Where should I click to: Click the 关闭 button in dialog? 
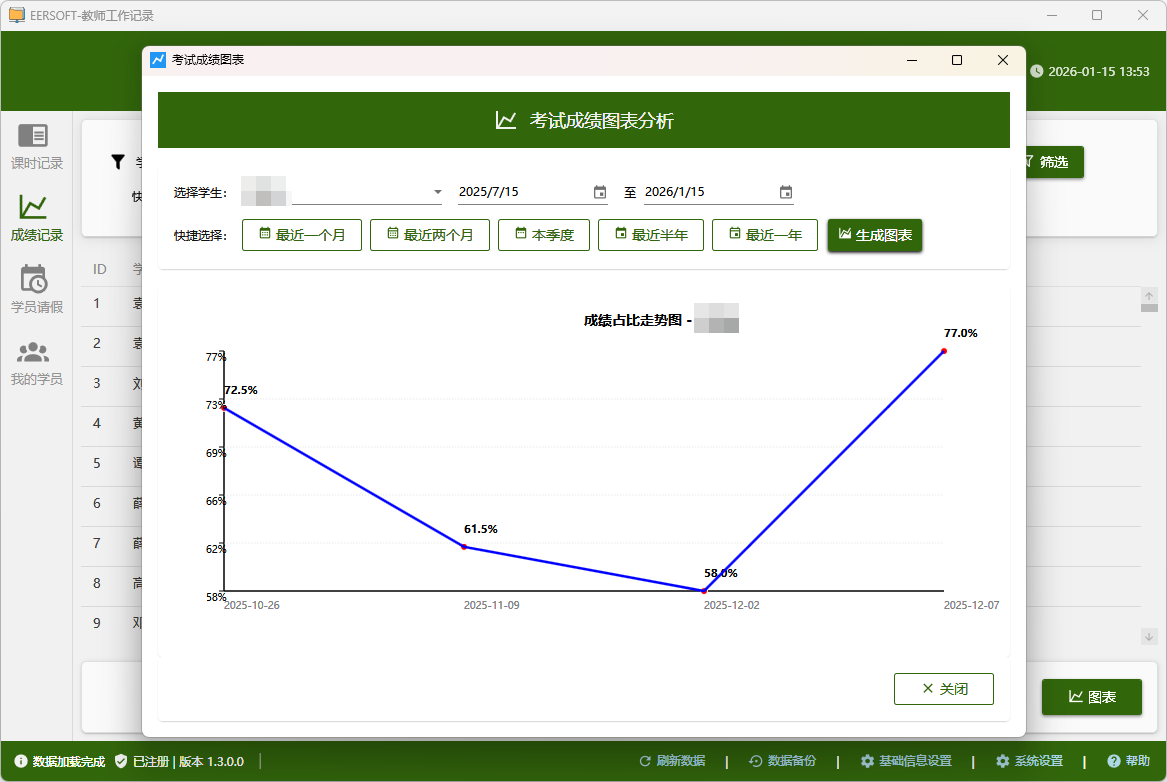pyautogui.click(x=944, y=689)
